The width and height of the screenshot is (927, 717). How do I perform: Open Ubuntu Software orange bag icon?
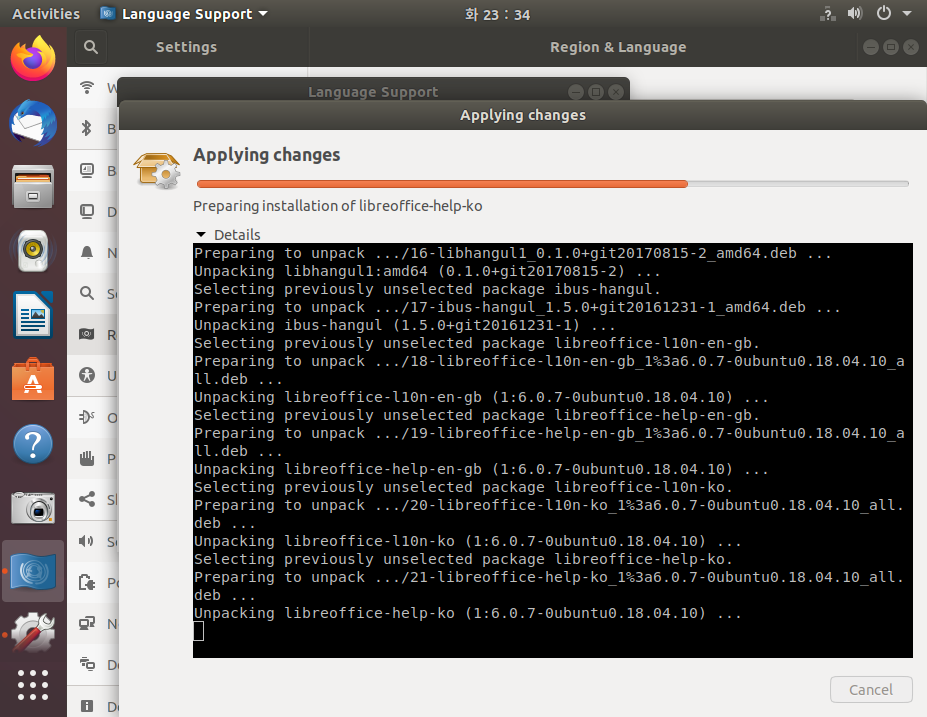(x=33, y=379)
